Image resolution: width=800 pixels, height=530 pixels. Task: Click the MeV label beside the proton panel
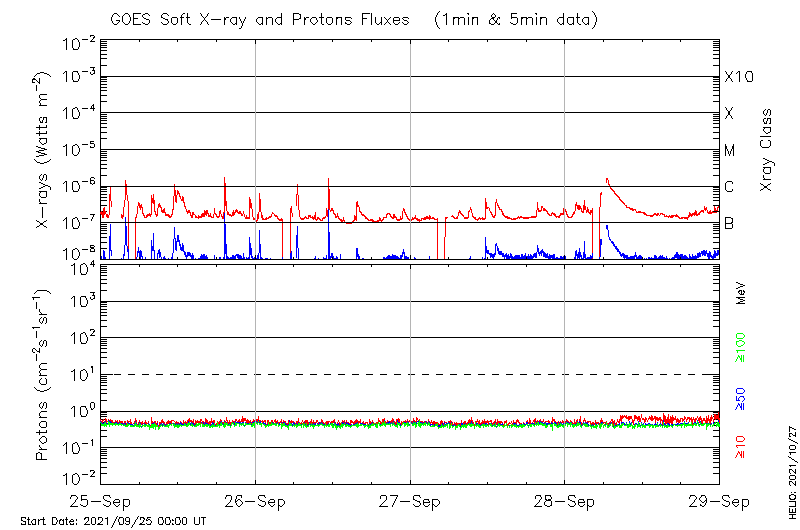coord(741,292)
